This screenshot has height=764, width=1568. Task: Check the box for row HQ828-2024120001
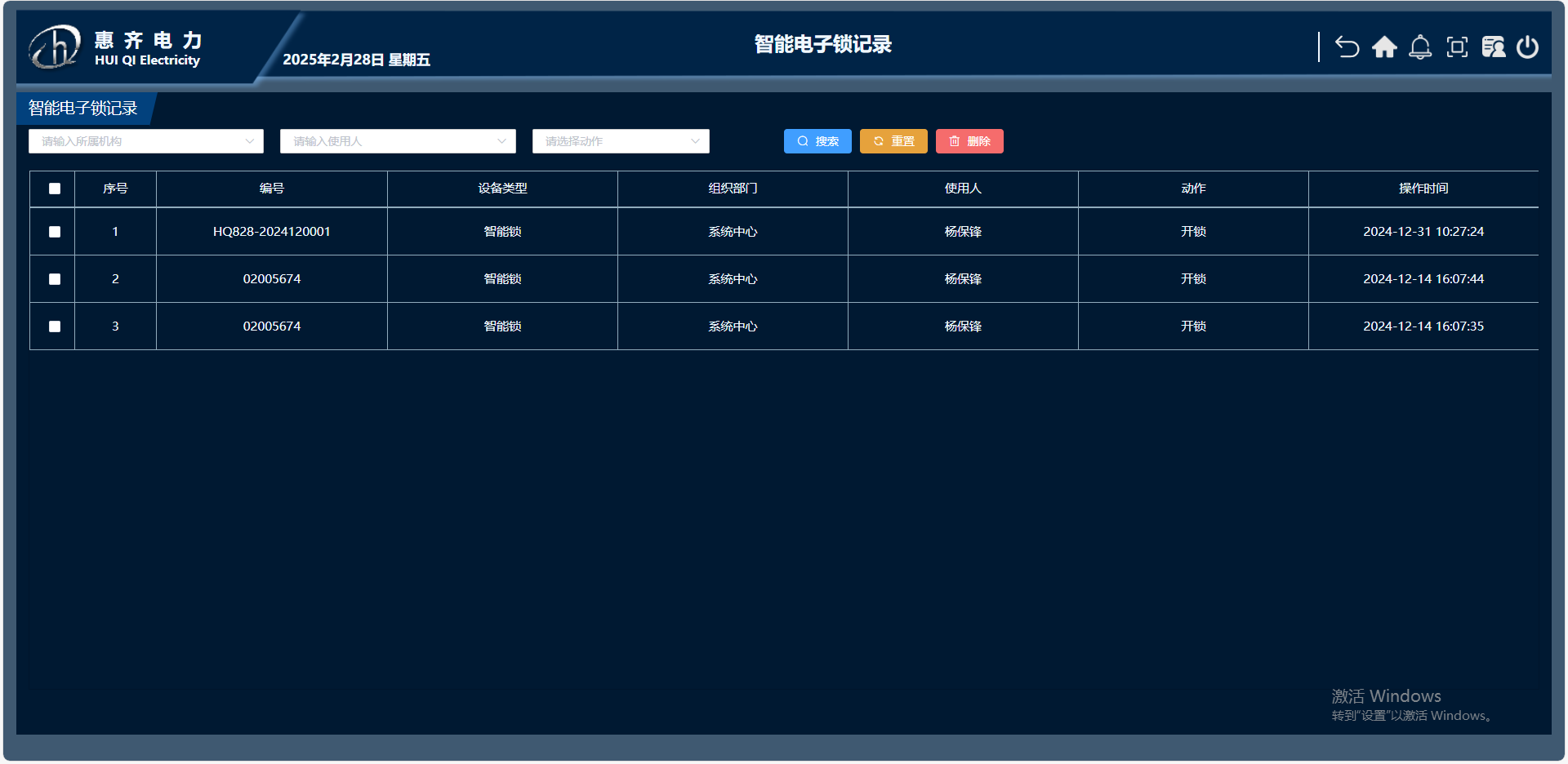point(55,232)
